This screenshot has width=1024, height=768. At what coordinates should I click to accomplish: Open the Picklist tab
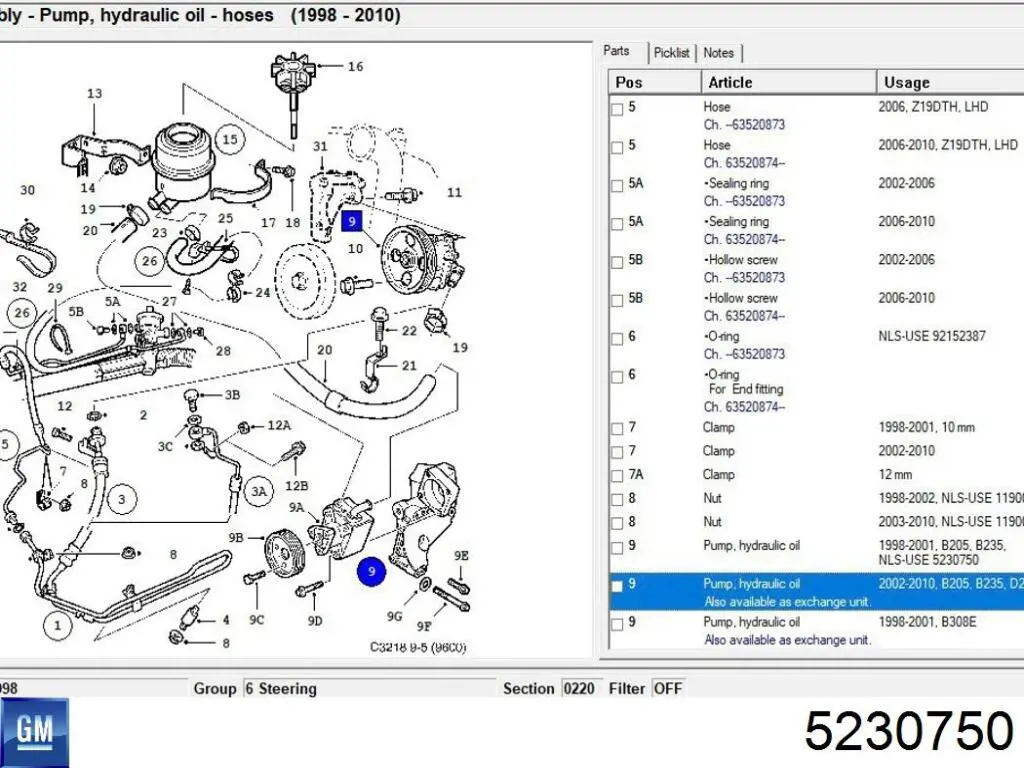pos(671,53)
